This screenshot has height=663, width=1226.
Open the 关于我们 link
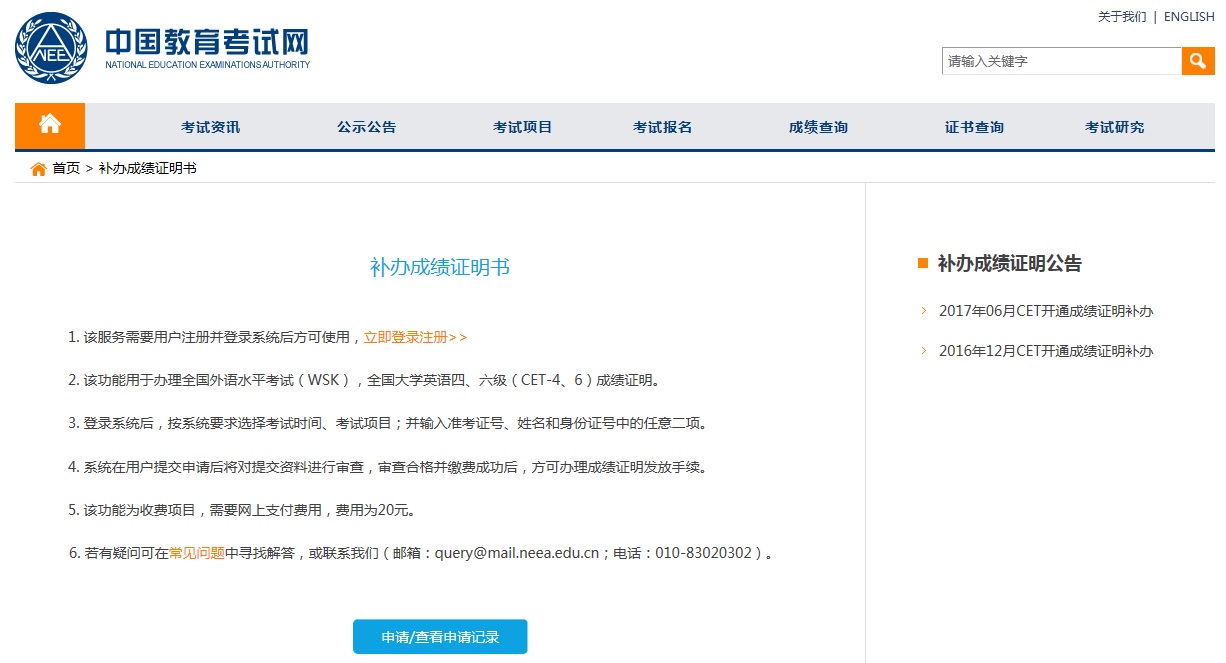(1122, 17)
